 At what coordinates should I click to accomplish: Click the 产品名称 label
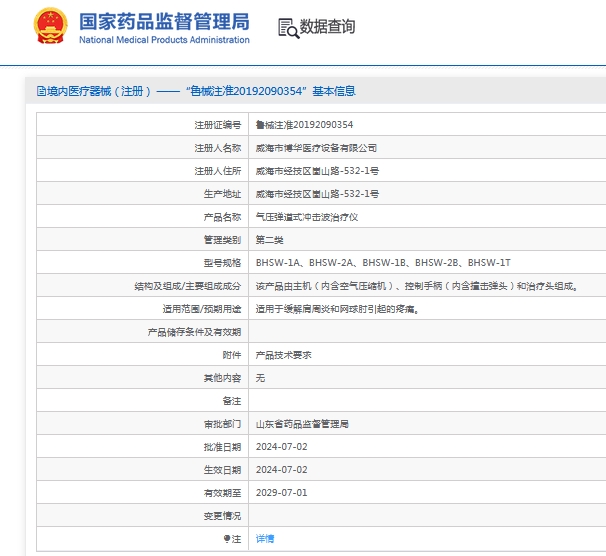(x=222, y=217)
